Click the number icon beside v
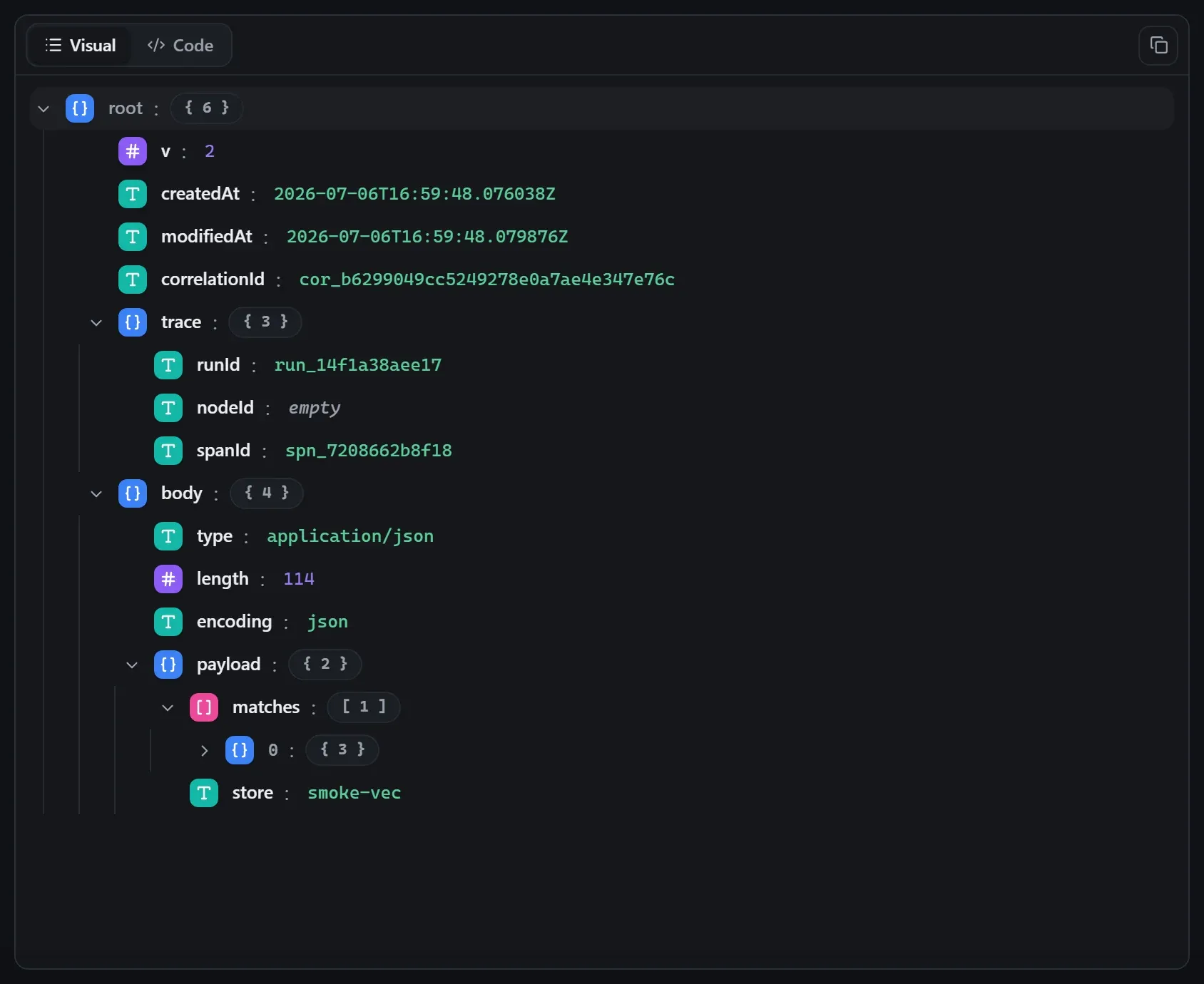The width and height of the screenshot is (1204, 984). tap(133, 151)
